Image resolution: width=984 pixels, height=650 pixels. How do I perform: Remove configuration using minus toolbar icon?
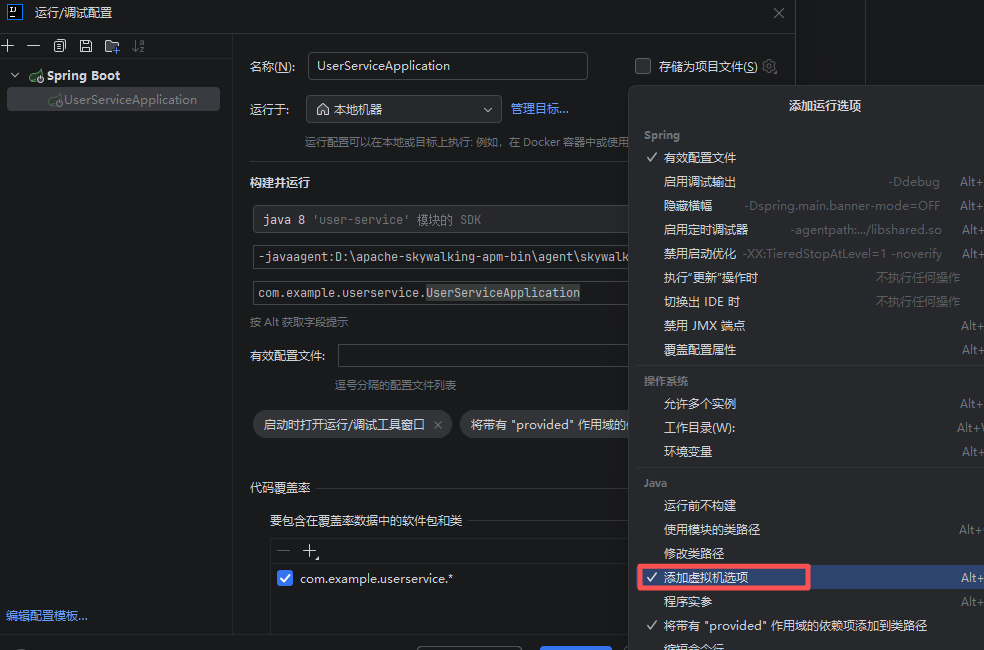pos(33,46)
